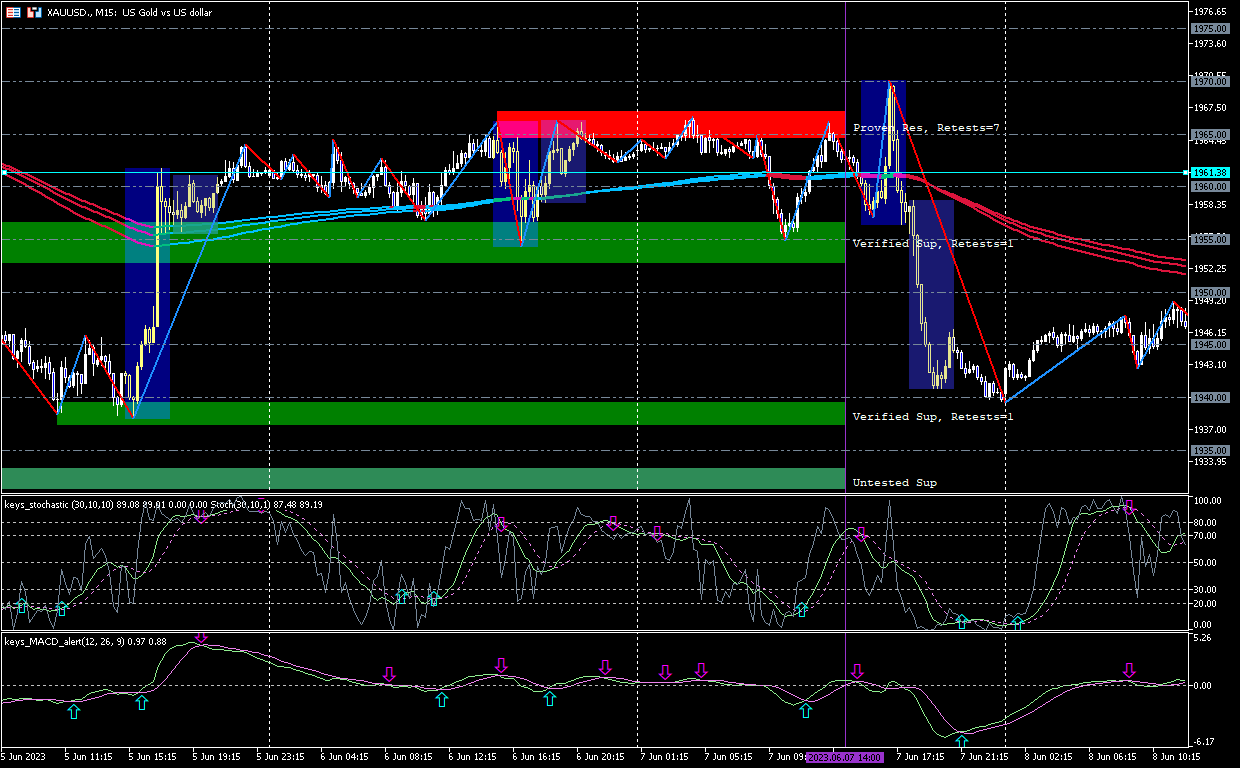Screen dimensions: 1240x768
Task: Click the -6.17 MACD scale value
Action: point(1203,742)
